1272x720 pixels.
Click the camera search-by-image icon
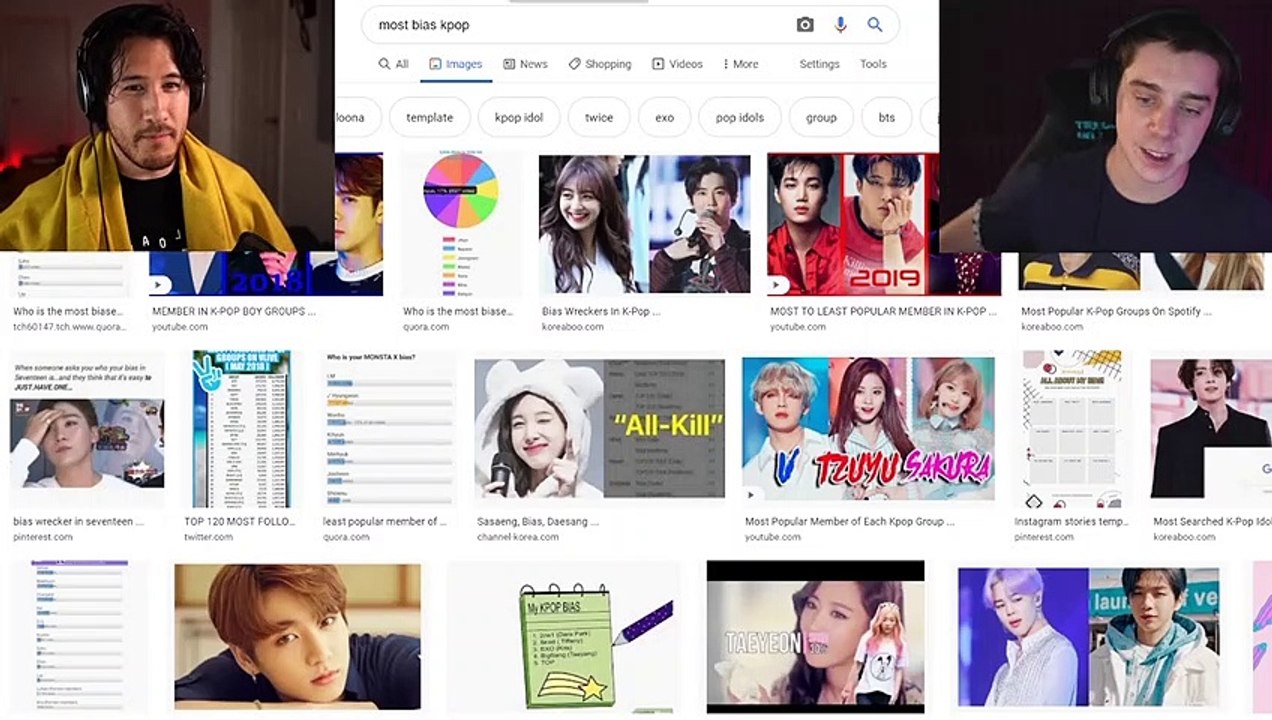point(805,25)
